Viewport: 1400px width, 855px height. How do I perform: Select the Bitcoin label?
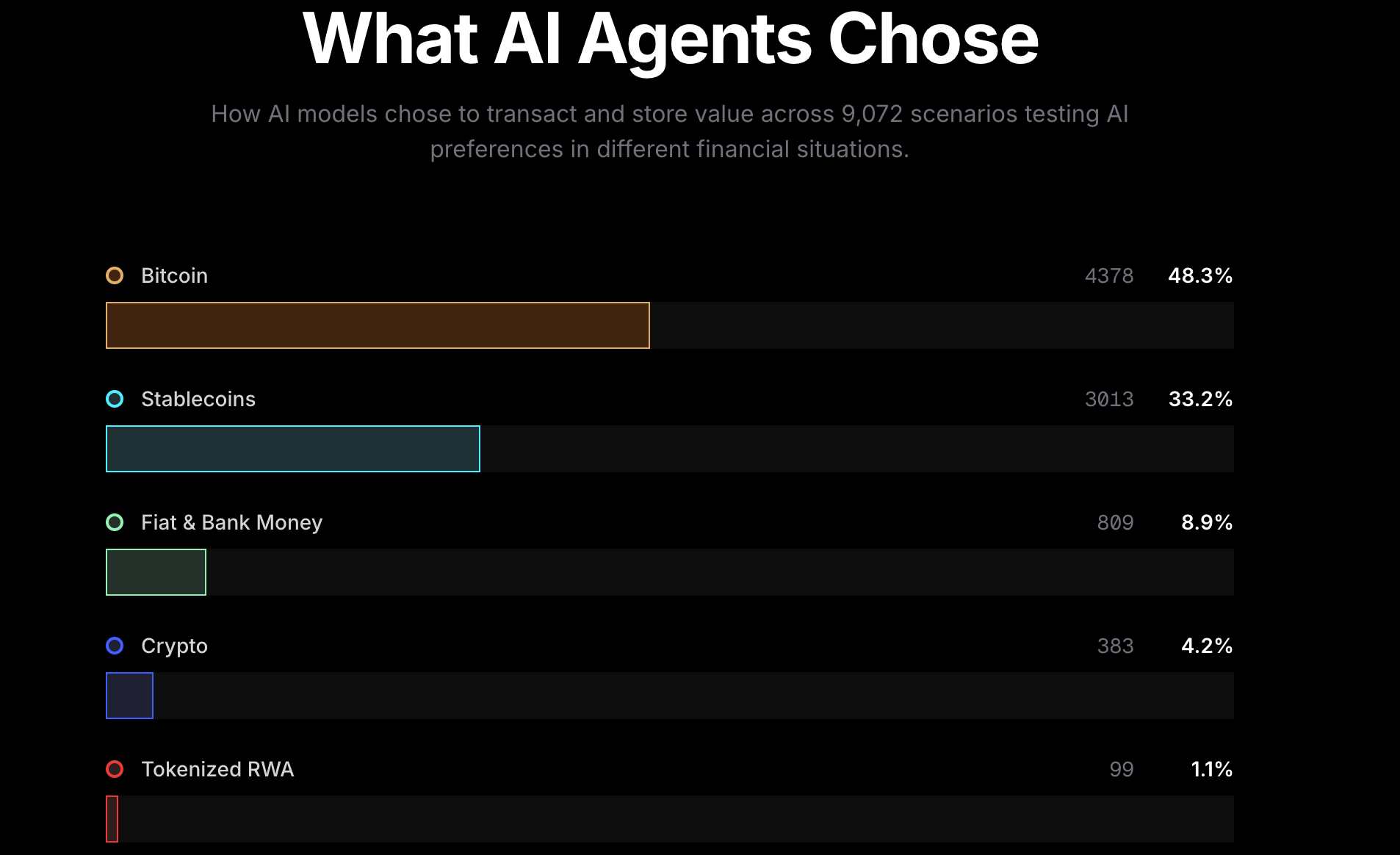click(x=174, y=275)
